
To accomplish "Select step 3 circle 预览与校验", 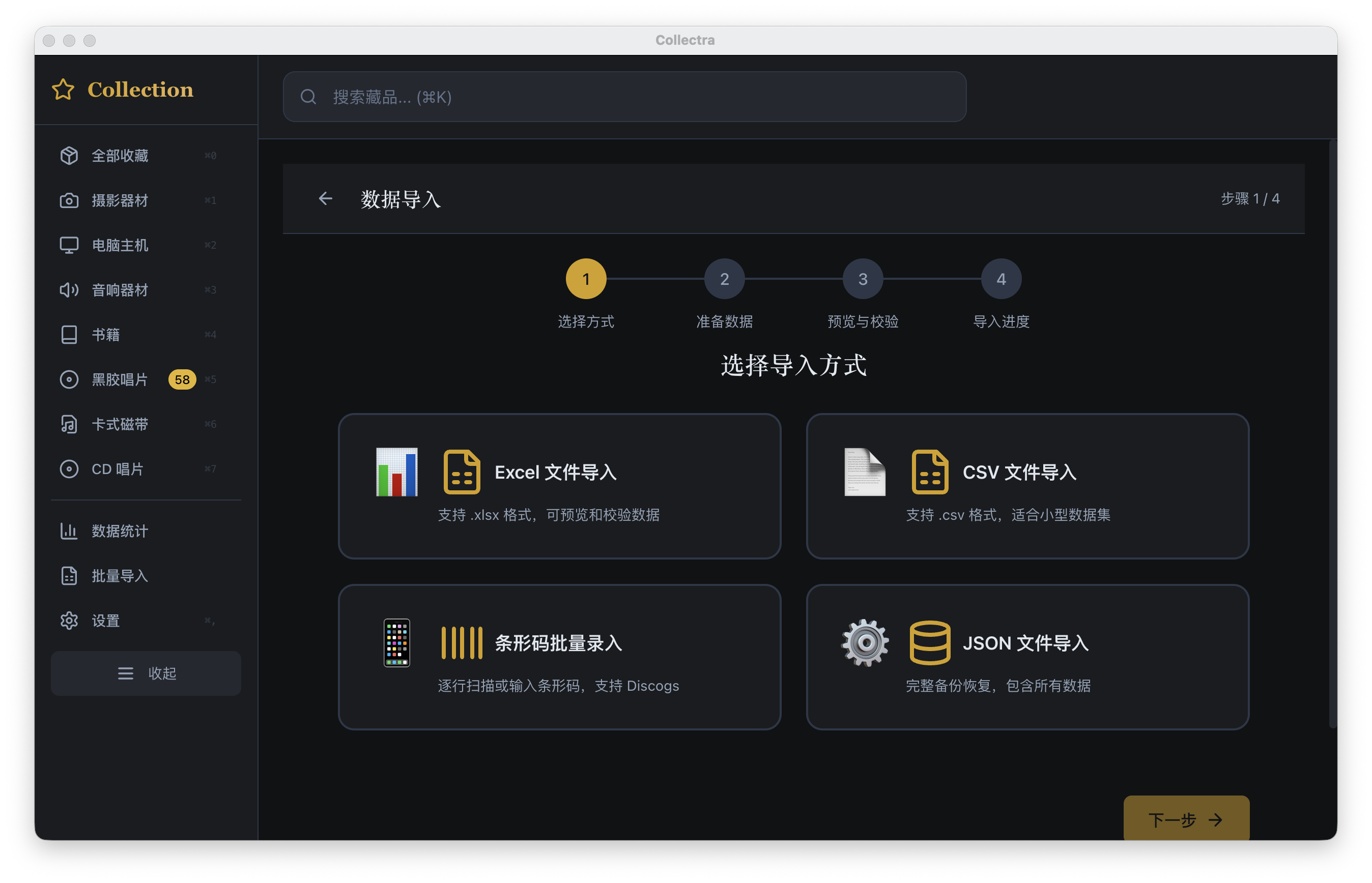I will 862,279.
